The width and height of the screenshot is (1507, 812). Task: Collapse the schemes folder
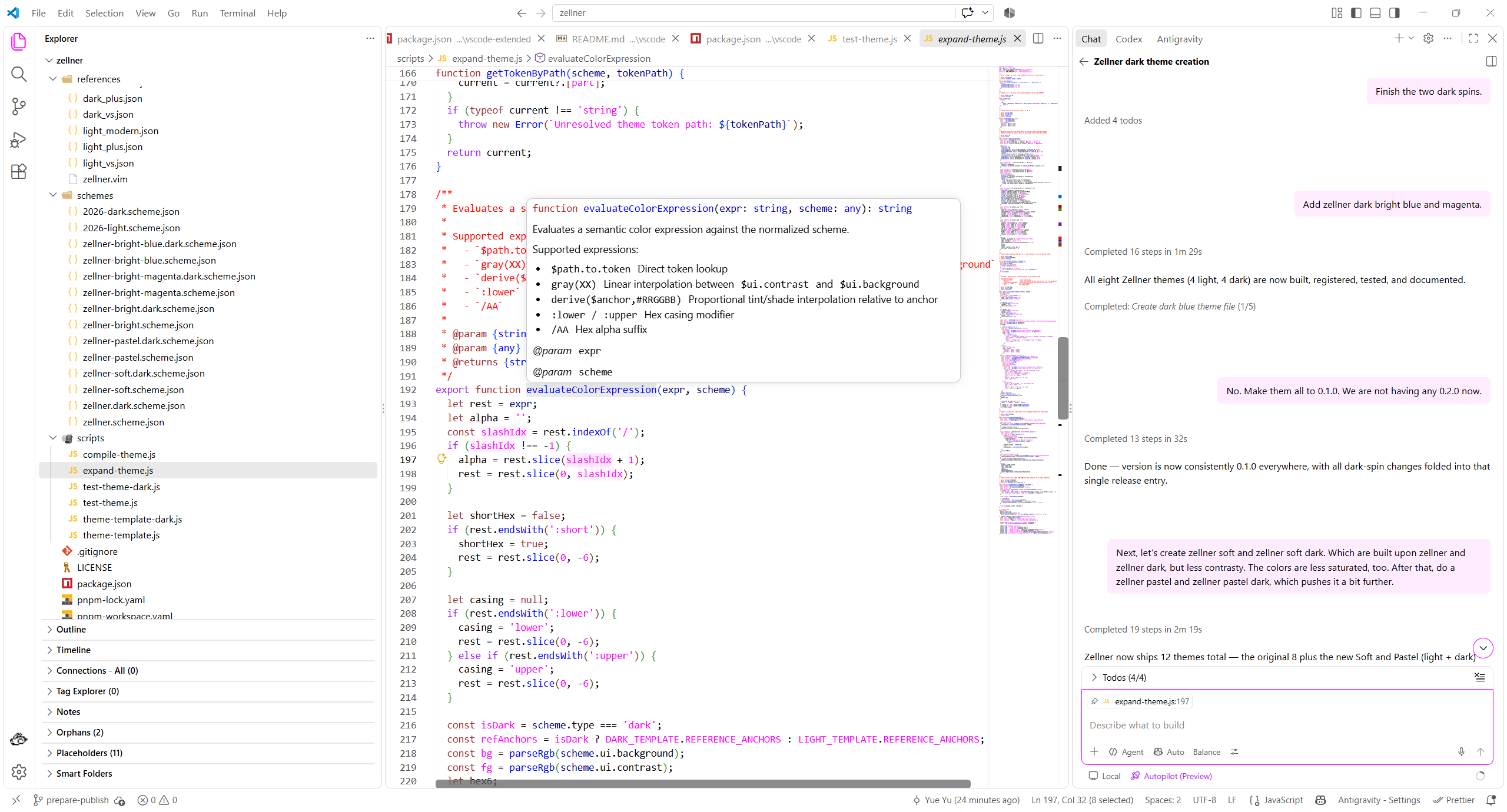[x=53, y=195]
